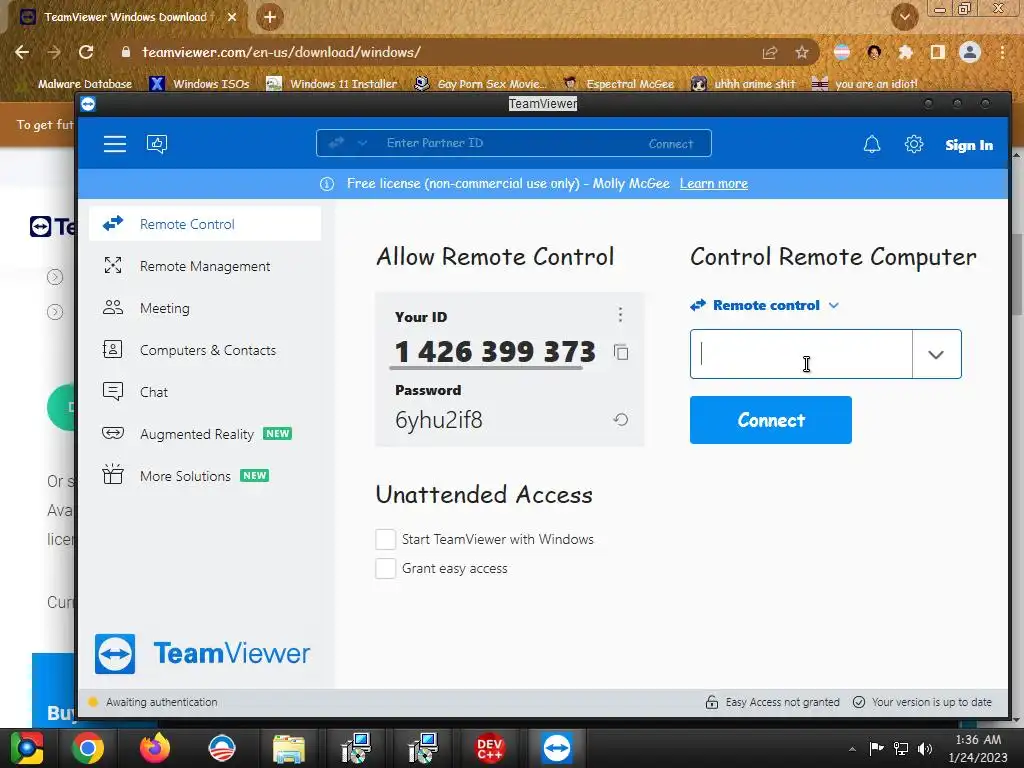Screen dimensions: 1024x768
Task: Click the partner ID input box
Action: click(x=801, y=354)
